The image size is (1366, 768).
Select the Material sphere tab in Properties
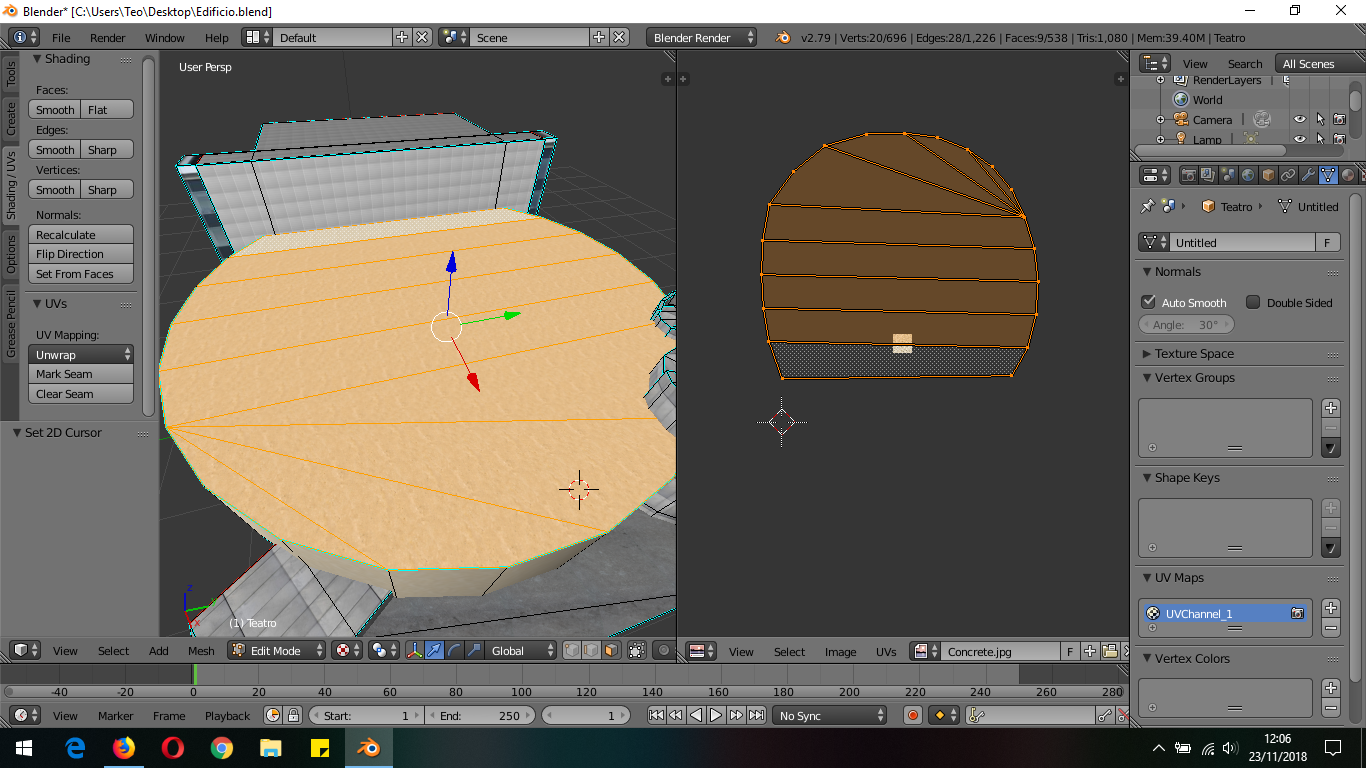click(1348, 175)
